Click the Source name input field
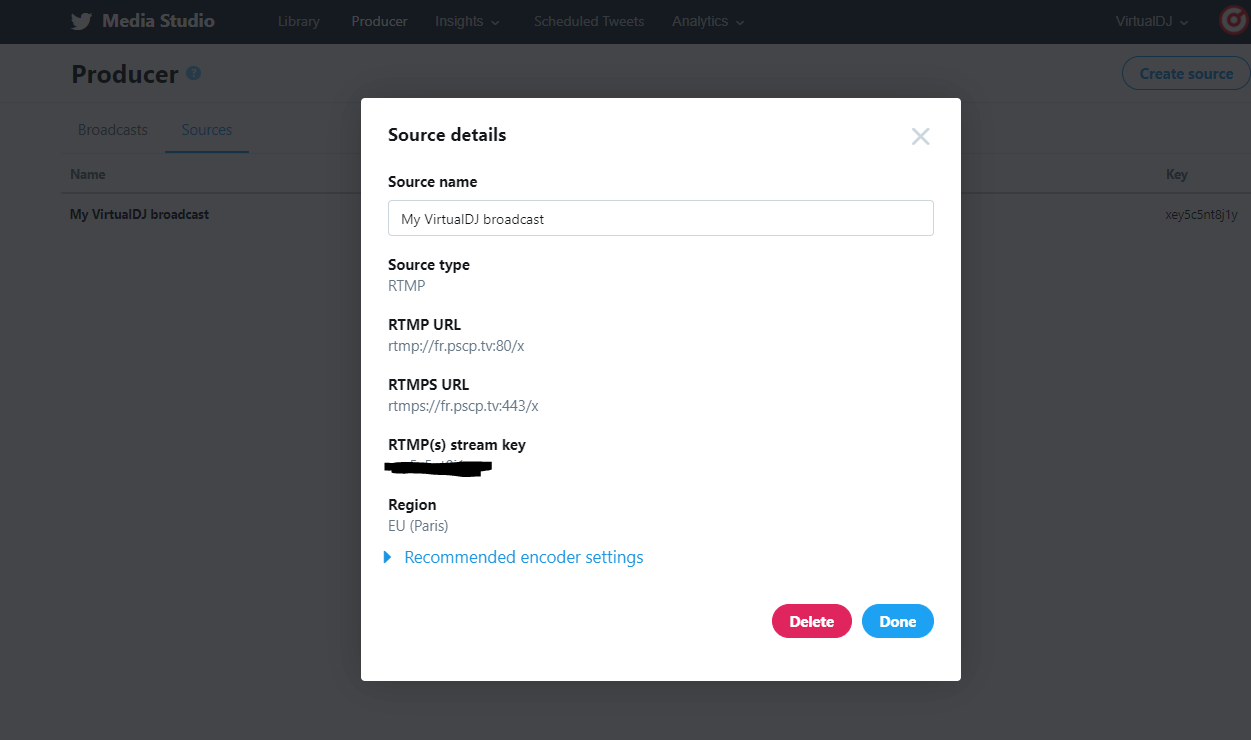Image resolution: width=1251 pixels, height=740 pixels. tap(661, 218)
